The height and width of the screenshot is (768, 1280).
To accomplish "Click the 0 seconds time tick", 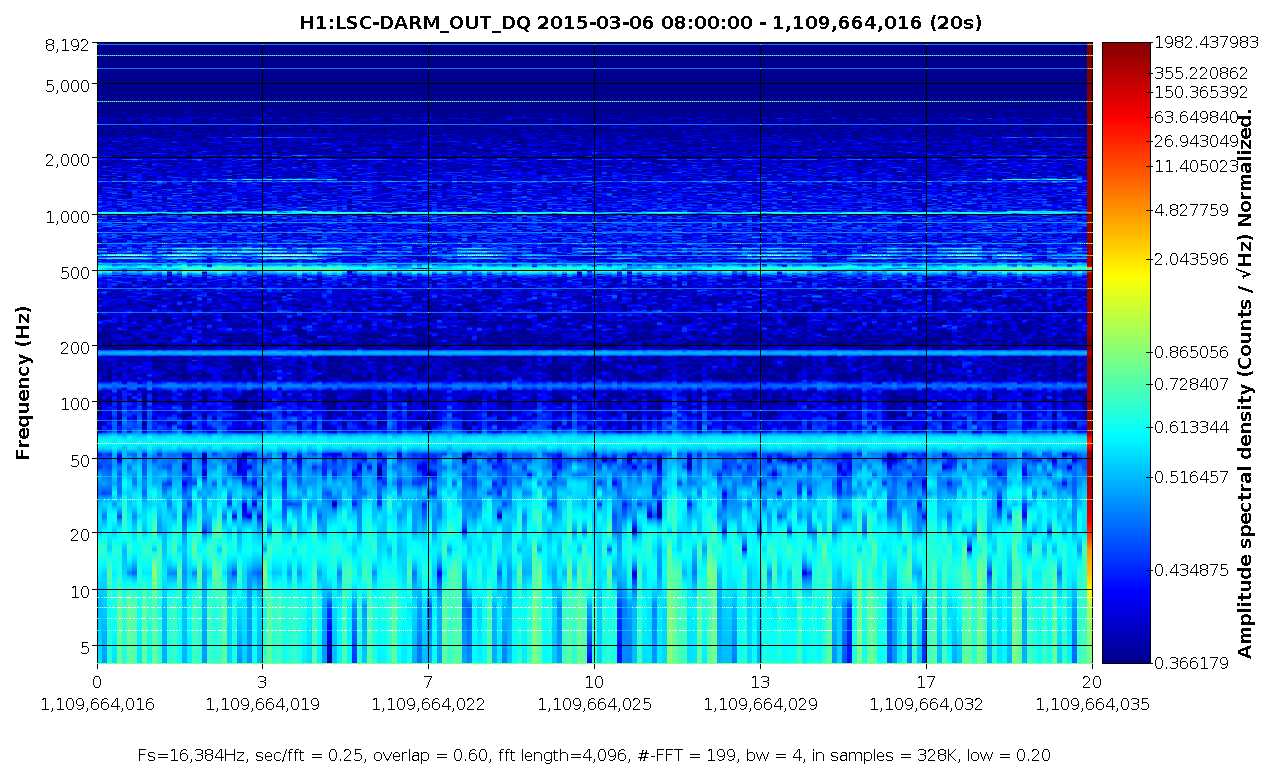I will point(97,681).
